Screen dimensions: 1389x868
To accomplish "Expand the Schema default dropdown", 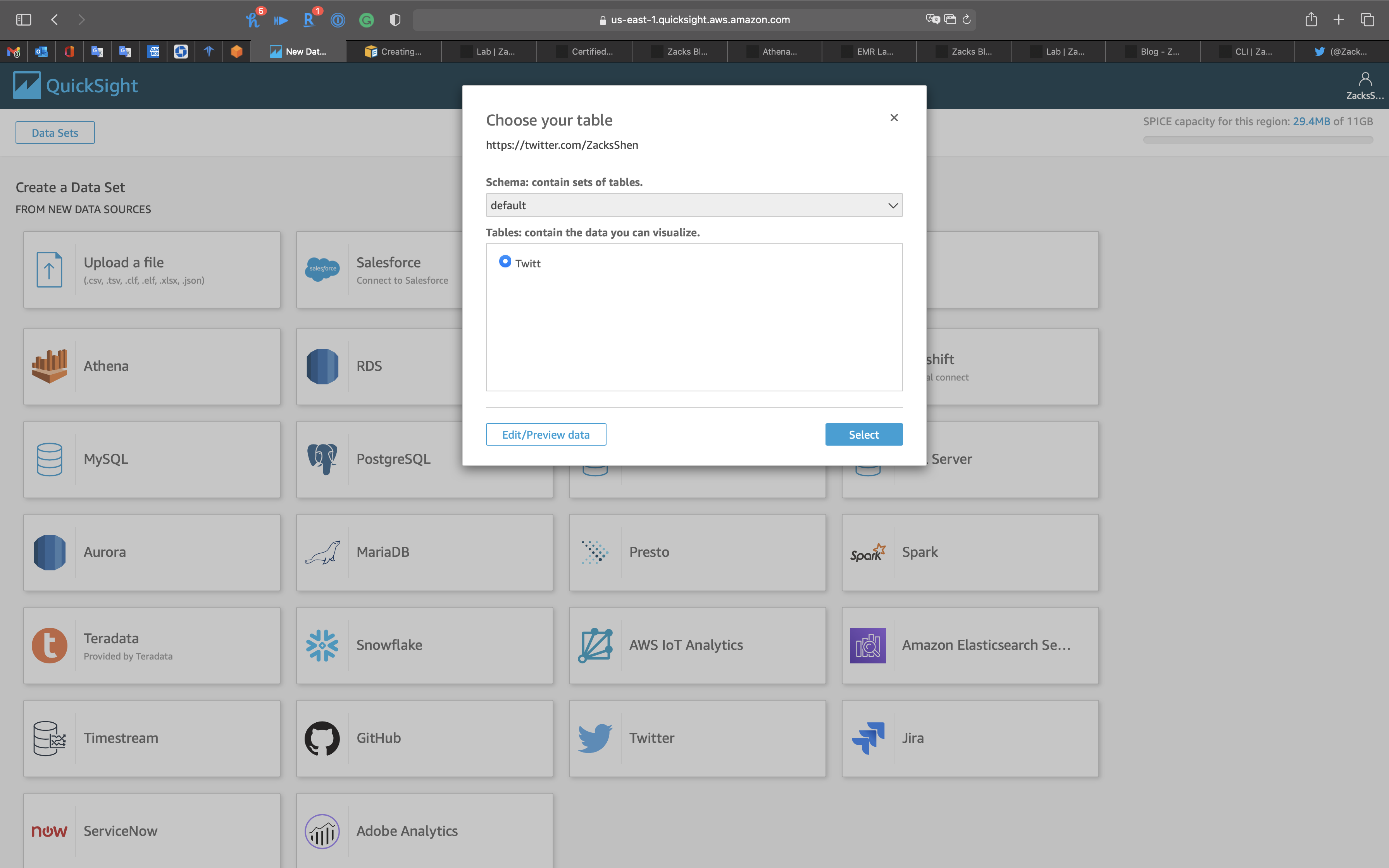I will (x=693, y=205).
